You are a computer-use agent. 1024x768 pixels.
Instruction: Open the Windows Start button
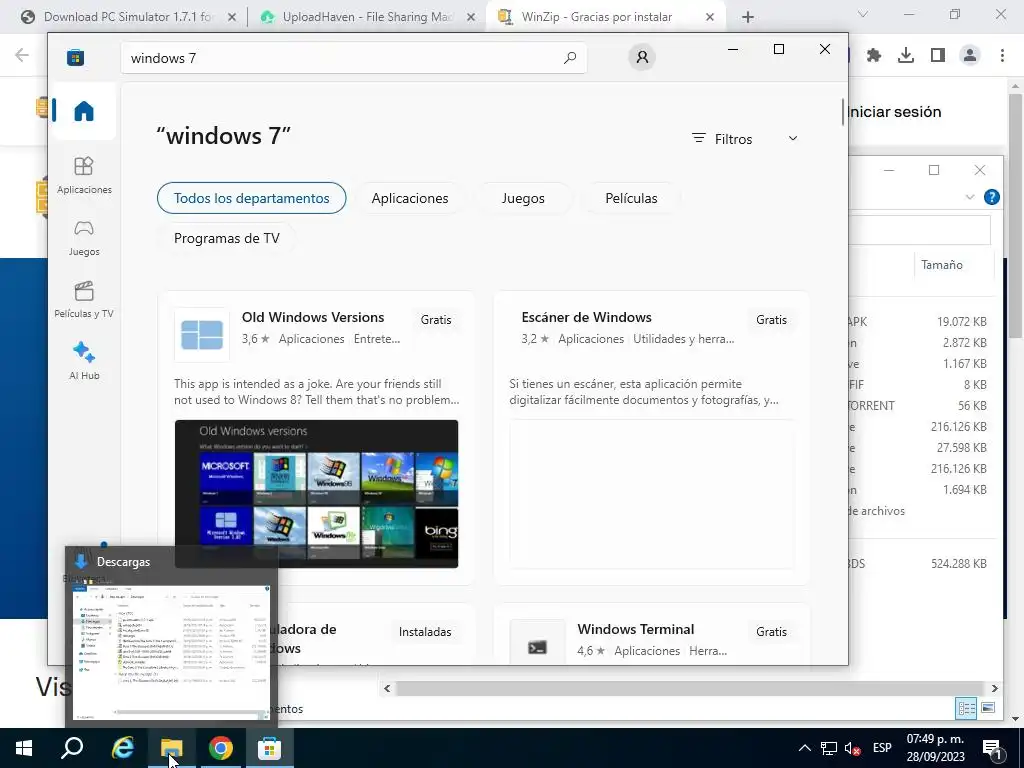point(24,748)
